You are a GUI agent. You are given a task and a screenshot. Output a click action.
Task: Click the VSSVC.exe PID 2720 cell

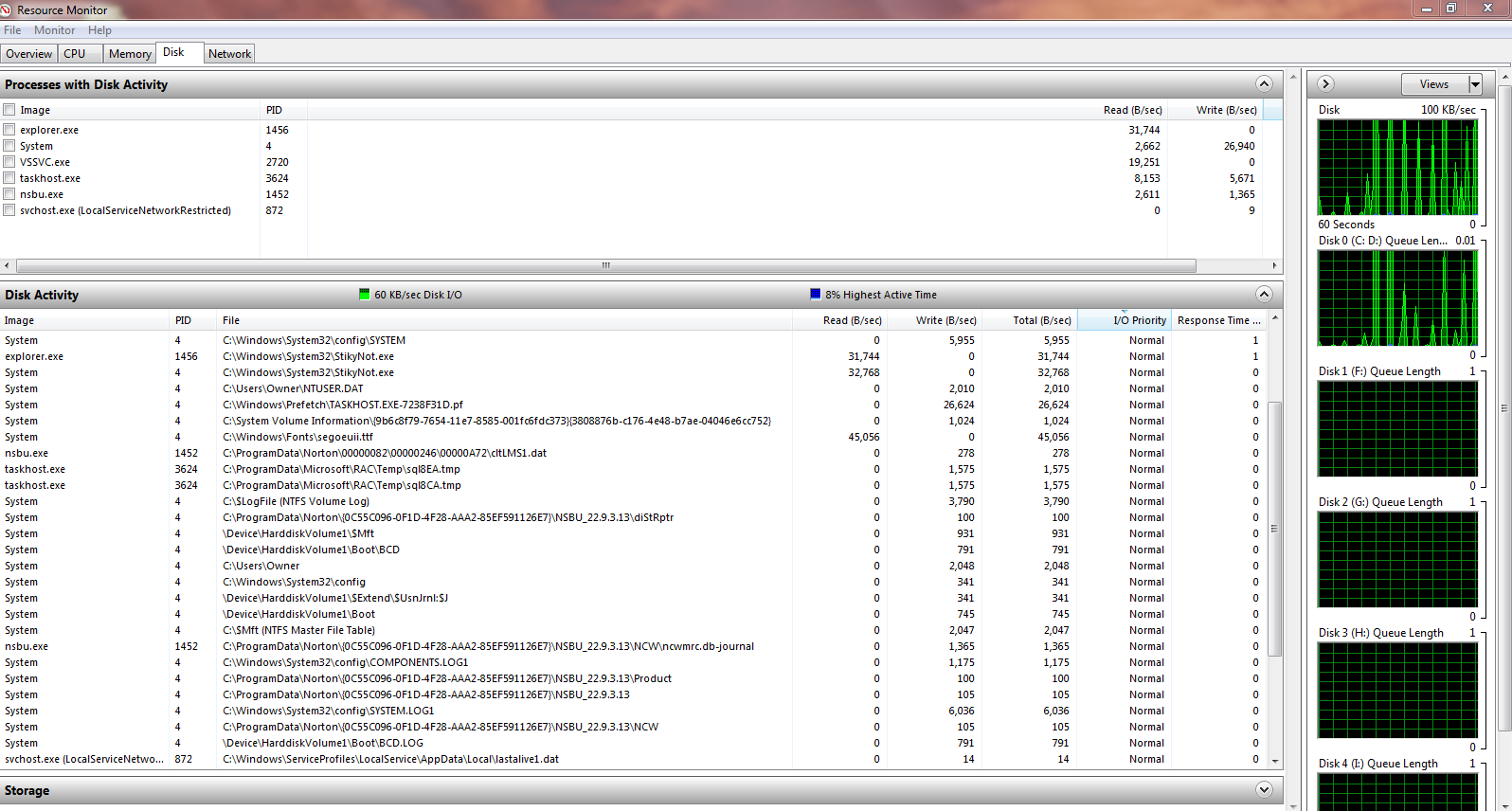click(x=277, y=162)
